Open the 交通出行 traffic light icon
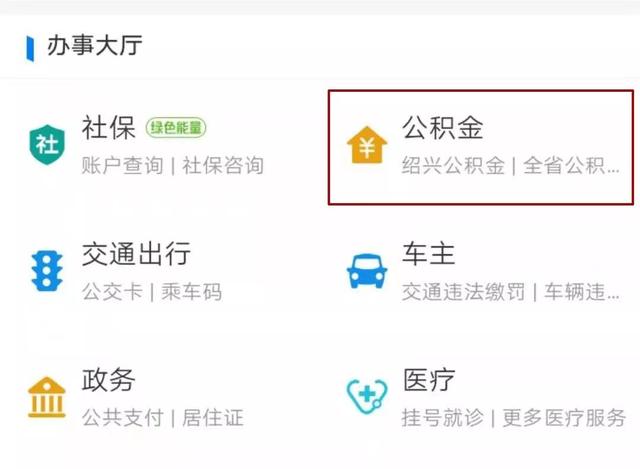 (x=47, y=271)
